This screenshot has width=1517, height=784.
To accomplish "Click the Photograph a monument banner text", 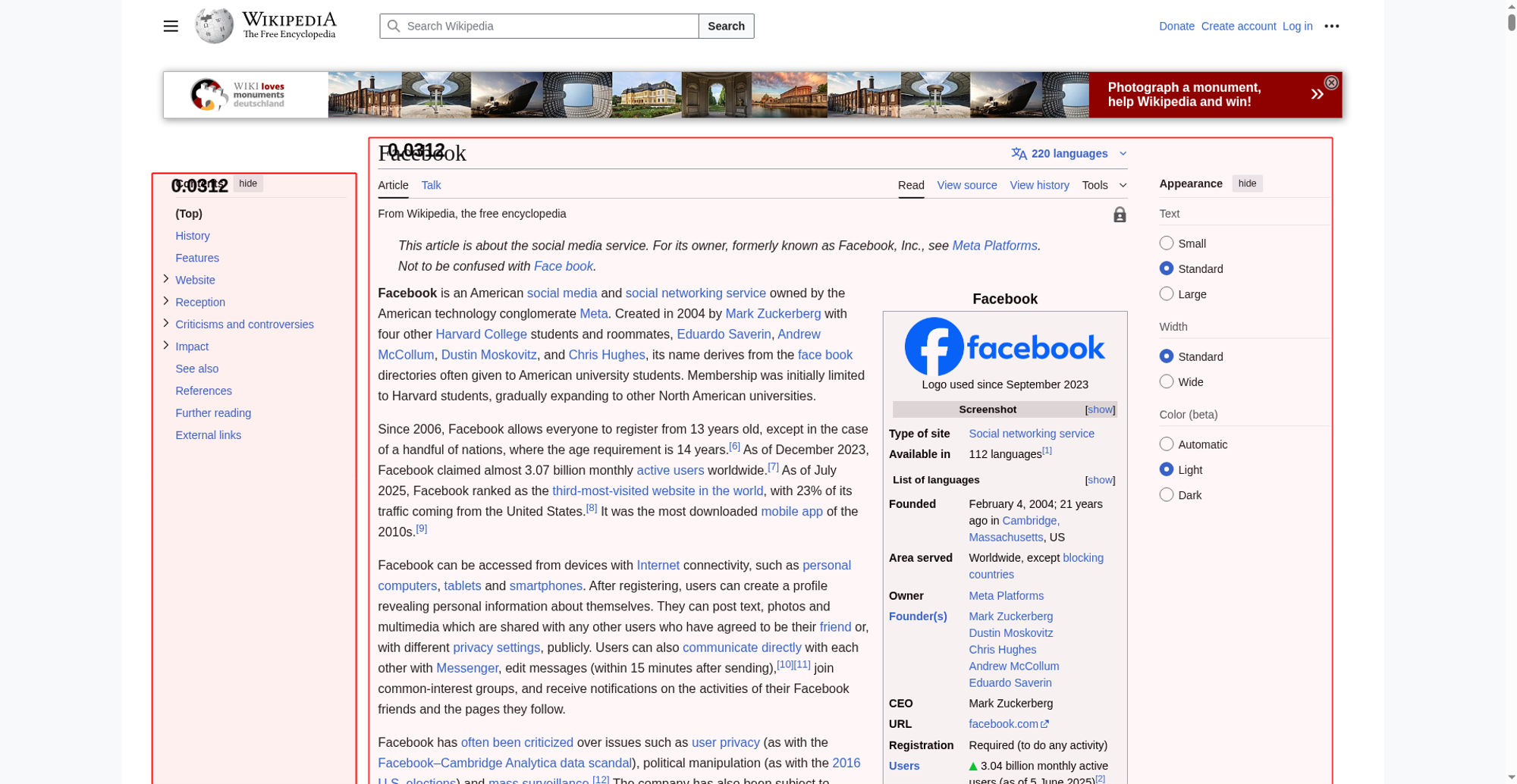I will click(x=1184, y=95).
